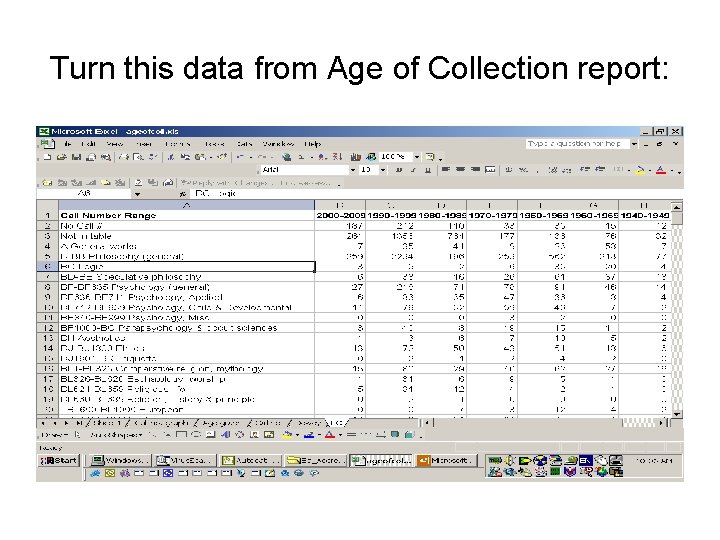720x540 pixels.
Task: Merge and center cells icon
Action: [490, 170]
